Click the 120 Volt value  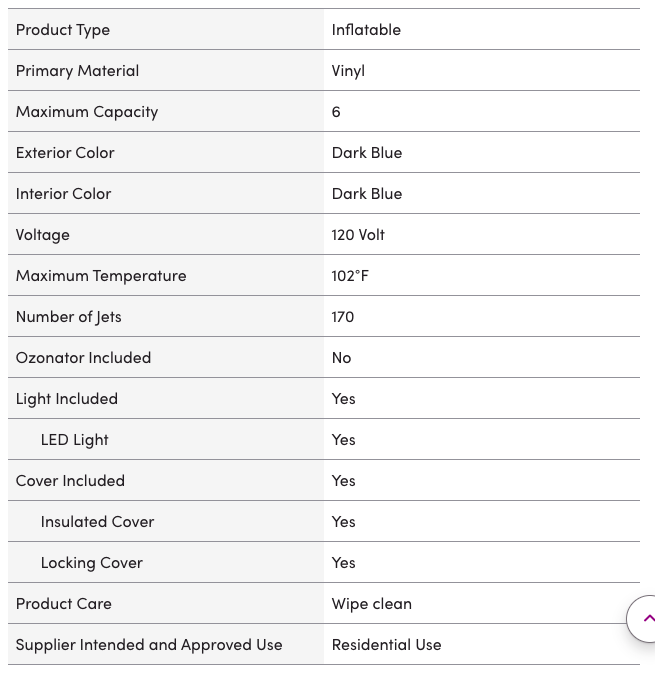coord(358,235)
